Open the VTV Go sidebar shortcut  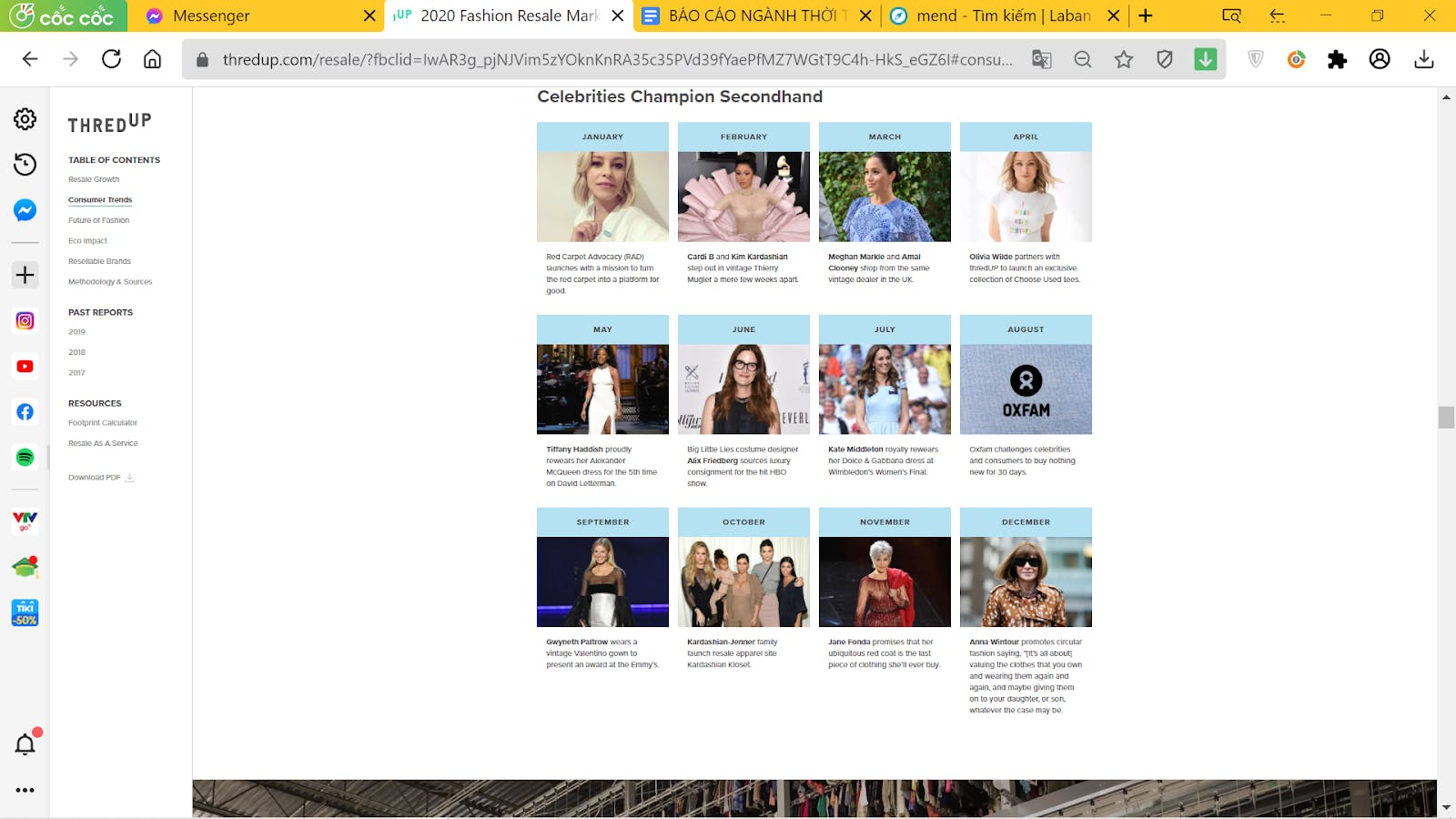tap(25, 521)
